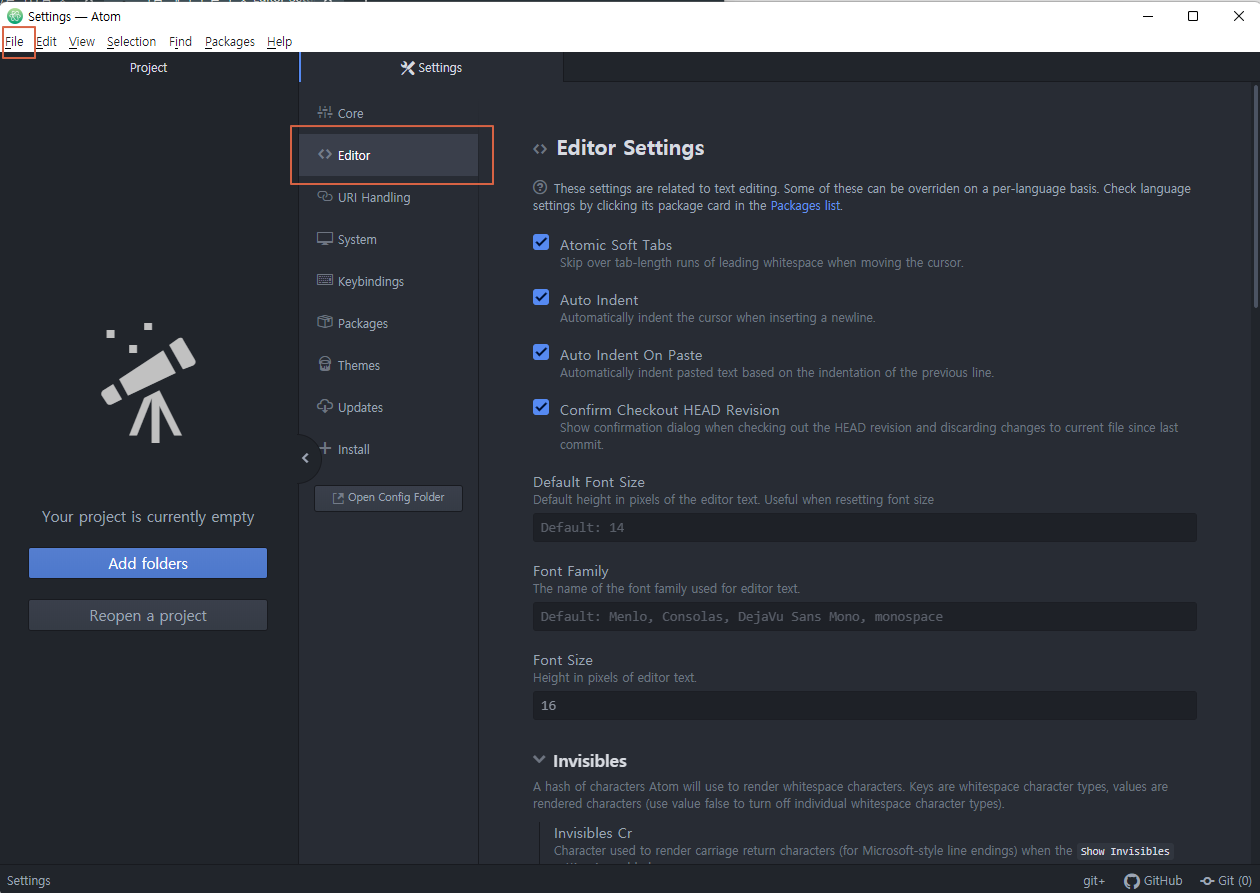Collapse the Project tree view dock
The image size is (1260, 893).
coord(306,458)
